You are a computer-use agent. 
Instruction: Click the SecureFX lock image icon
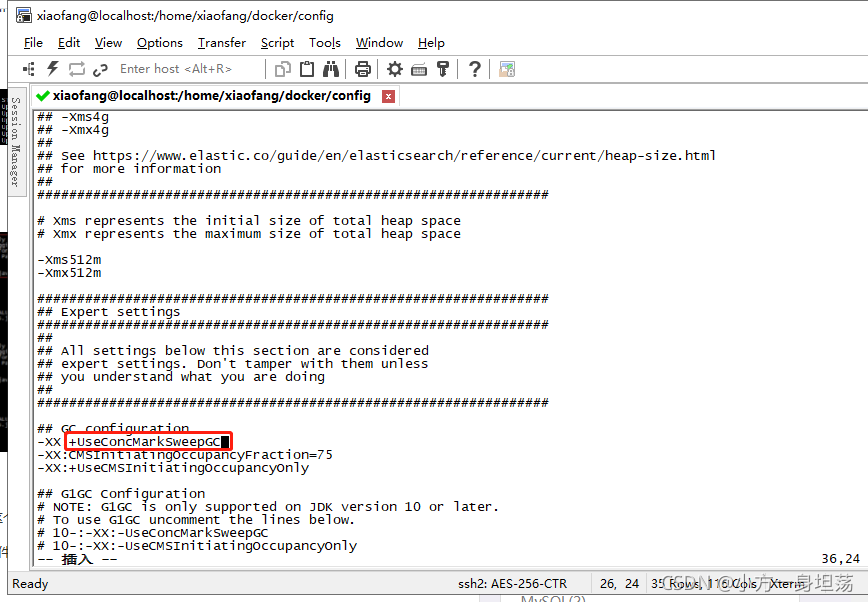(x=507, y=69)
